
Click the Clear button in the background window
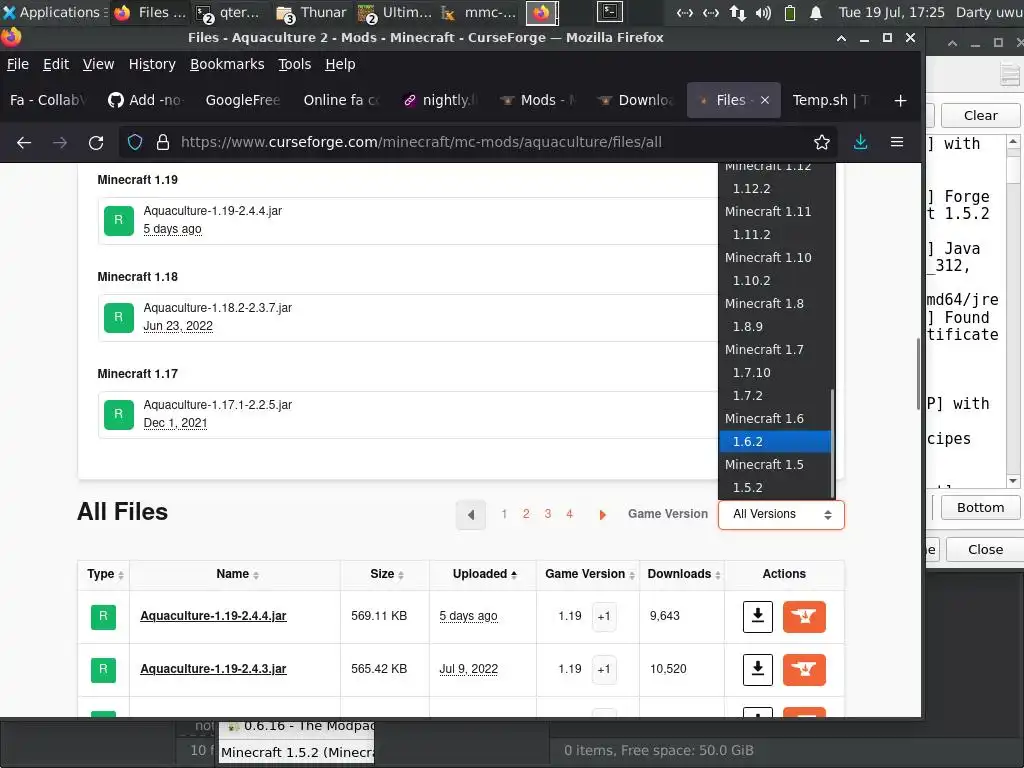tap(980, 116)
